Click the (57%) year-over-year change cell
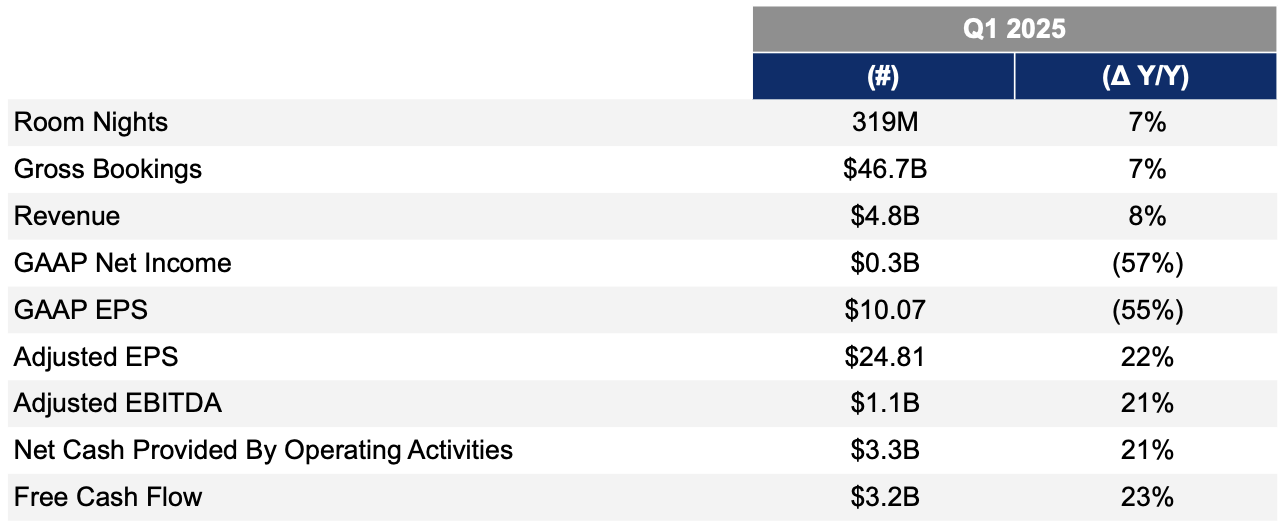The width and height of the screenshot is (1282, 532). 1144,263
